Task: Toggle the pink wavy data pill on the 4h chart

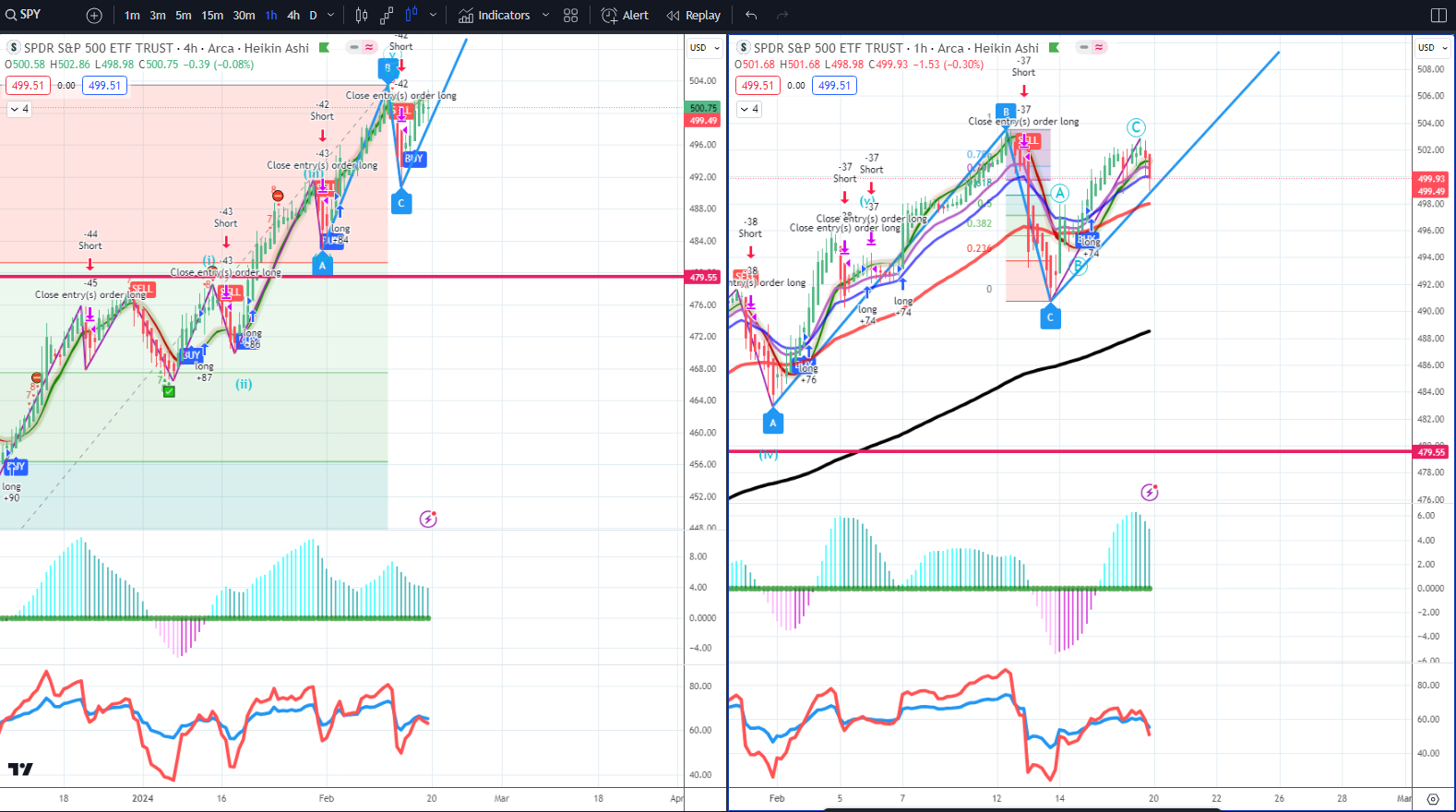Action: pos(369,47)
